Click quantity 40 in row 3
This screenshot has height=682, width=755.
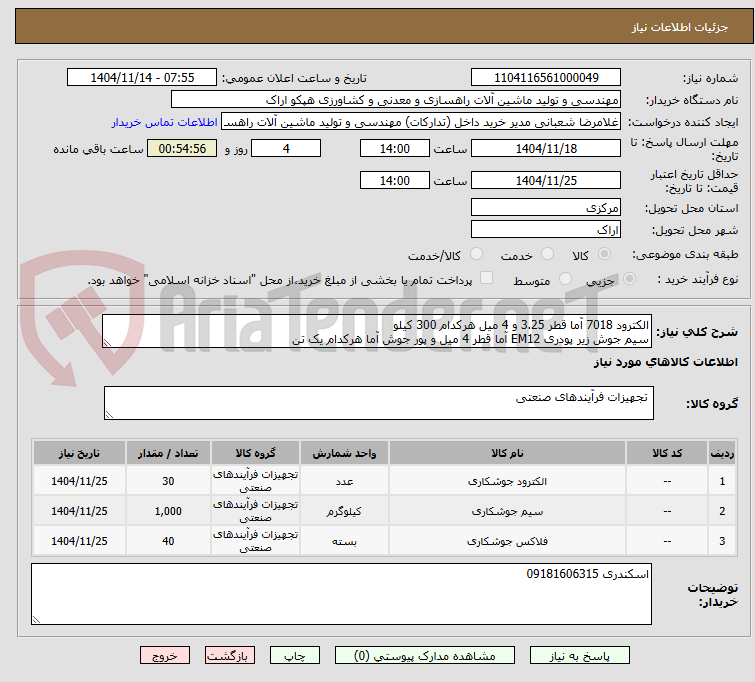pos(168,541)
